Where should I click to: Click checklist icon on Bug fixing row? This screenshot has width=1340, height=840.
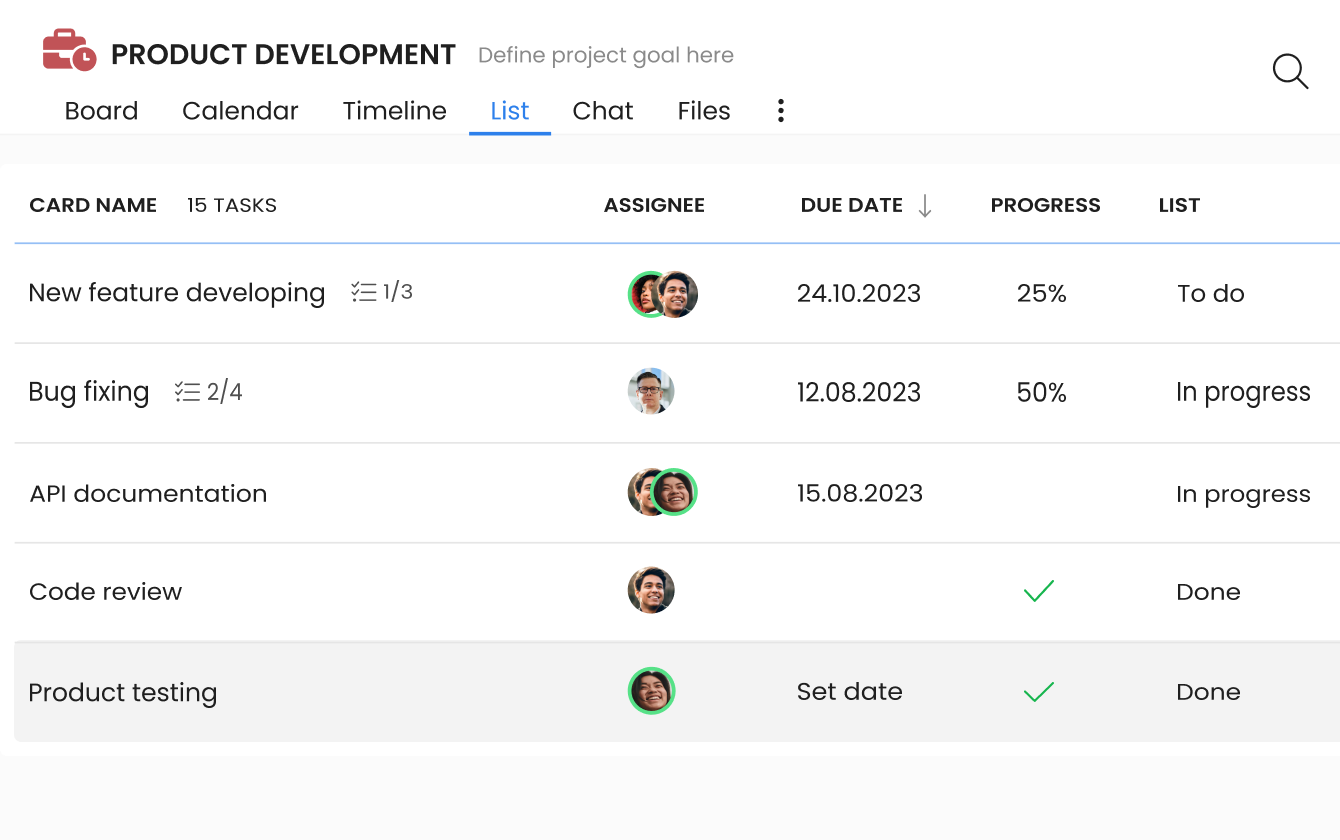[x=187, y=392]
